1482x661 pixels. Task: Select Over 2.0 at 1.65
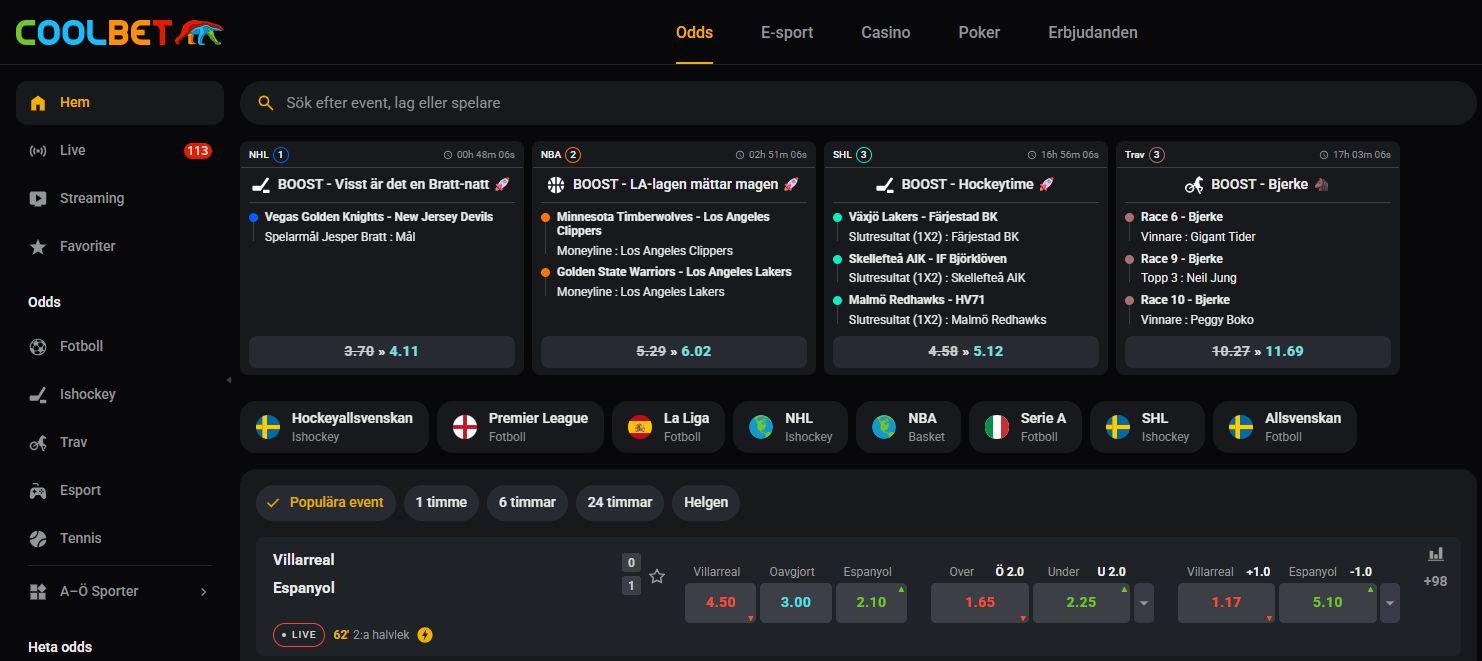[980, 602]
